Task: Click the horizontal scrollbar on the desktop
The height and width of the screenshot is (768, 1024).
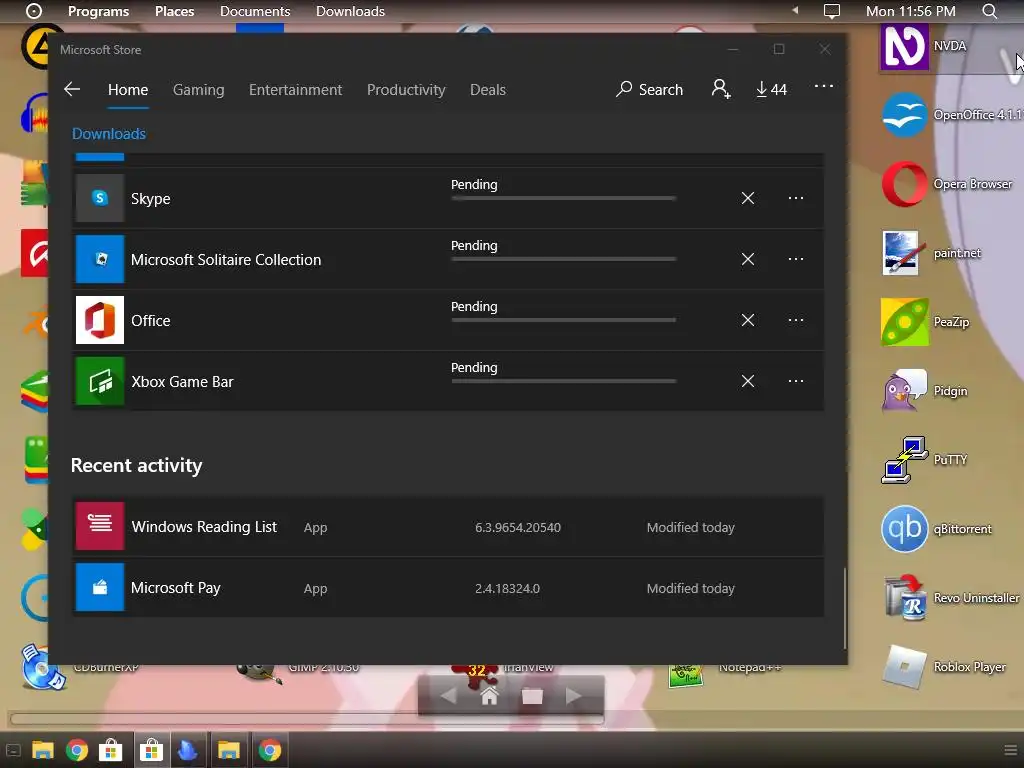Action: pos(307,719)
